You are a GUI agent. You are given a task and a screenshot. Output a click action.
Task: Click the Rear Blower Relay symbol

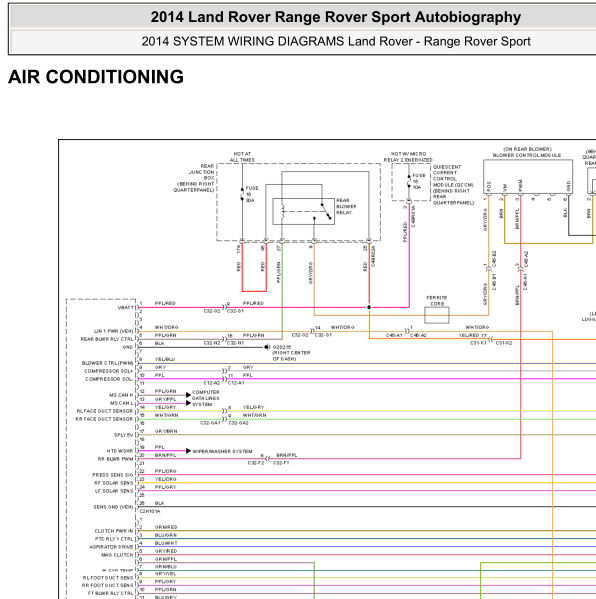(x=304, y=211)
